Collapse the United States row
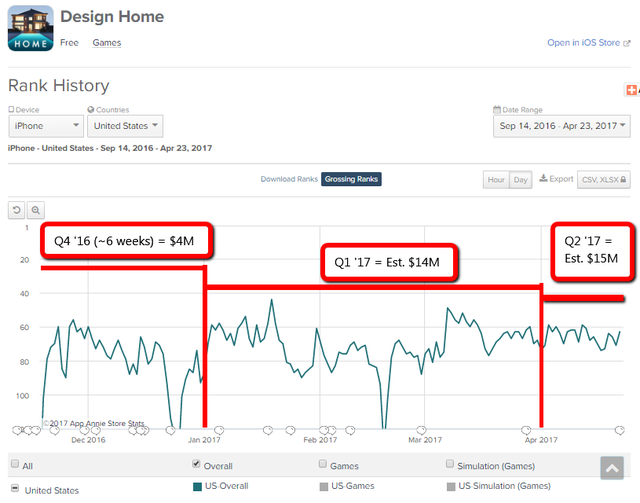Viewport: 640px width, 503px height. pyautogui.click(x=15, y=488)
